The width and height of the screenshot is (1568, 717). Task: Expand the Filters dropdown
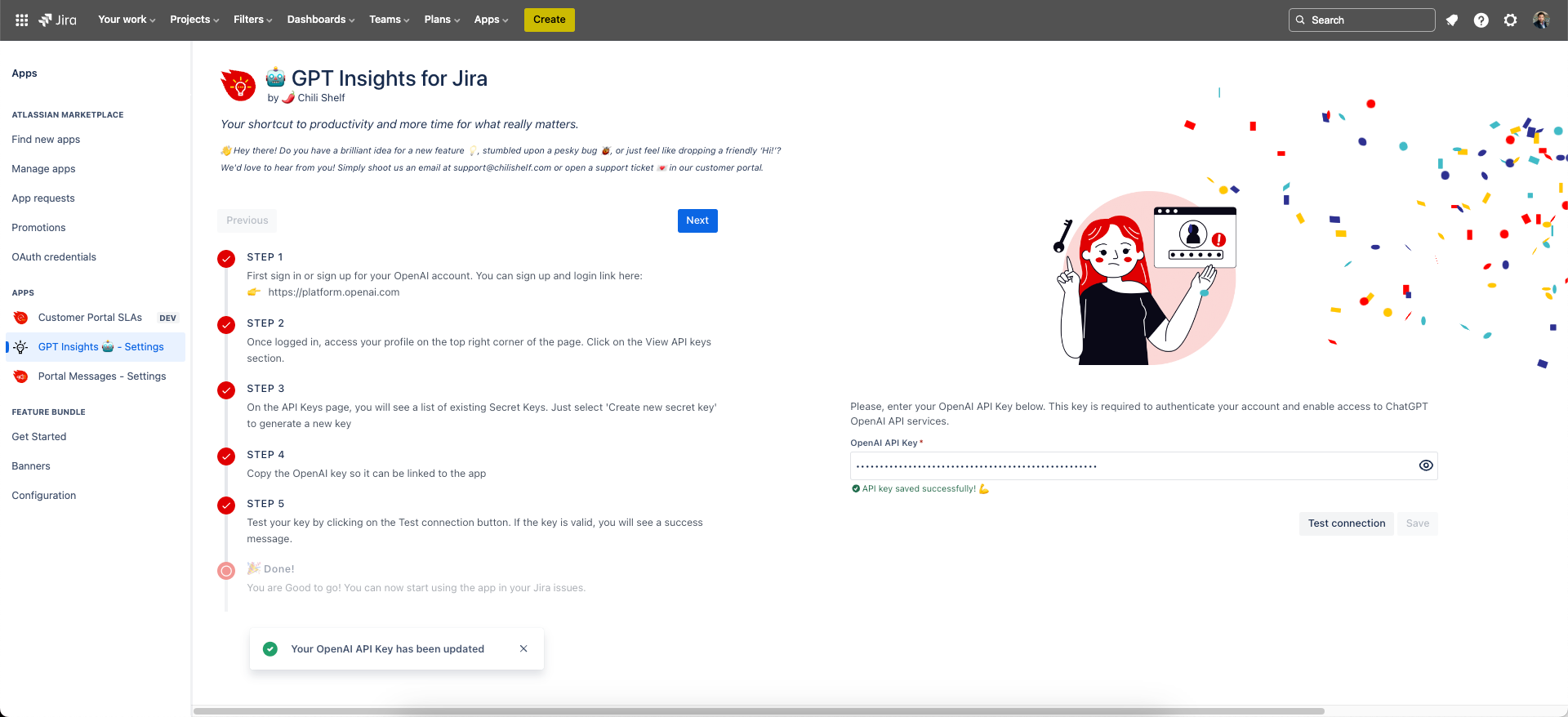tap(252, 20)
